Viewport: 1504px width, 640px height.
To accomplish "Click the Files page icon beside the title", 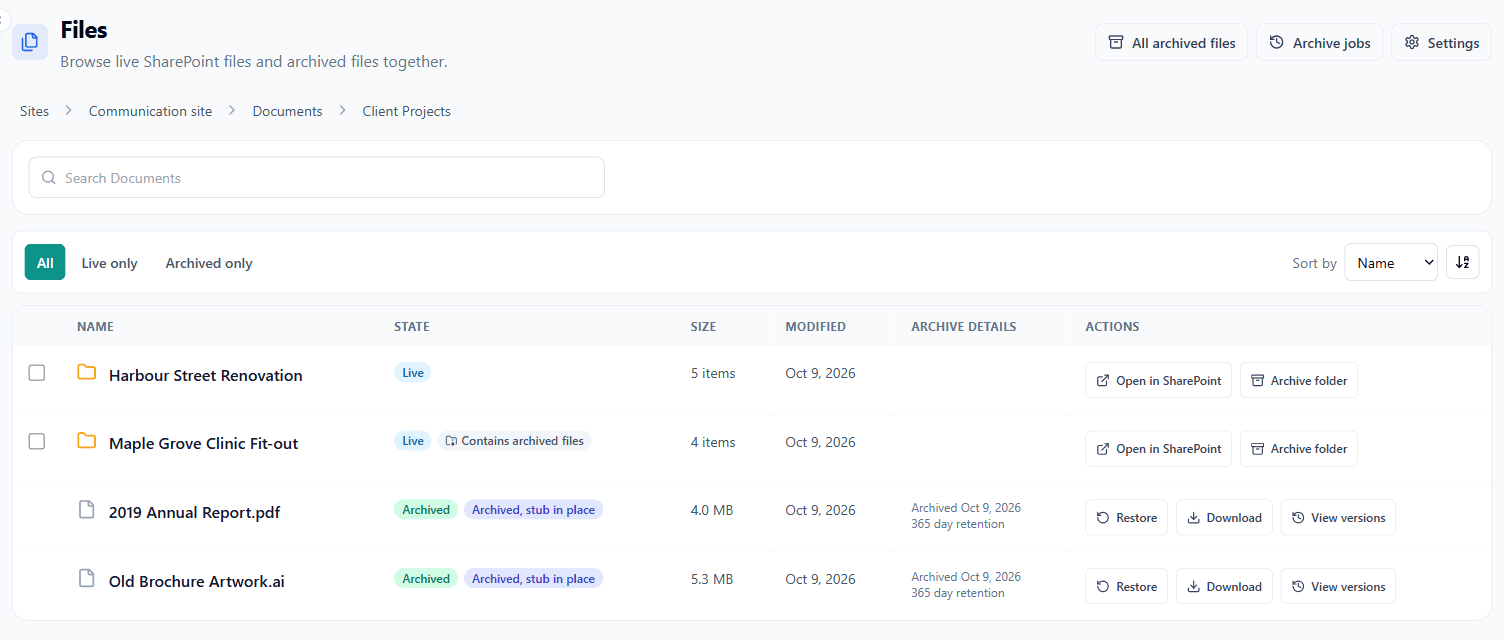I will tap(30, 42).
